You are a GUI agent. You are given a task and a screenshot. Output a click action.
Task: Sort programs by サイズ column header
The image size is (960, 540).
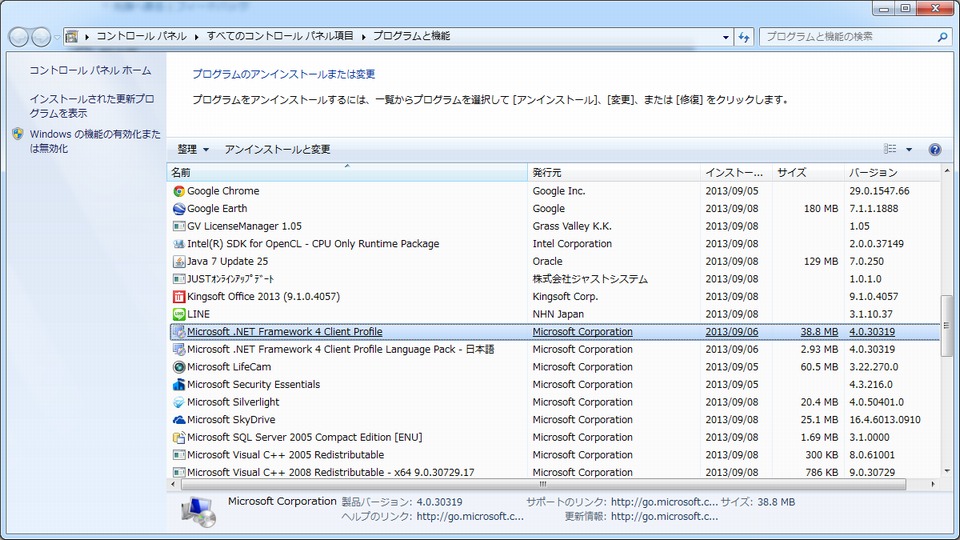(806, 173)
